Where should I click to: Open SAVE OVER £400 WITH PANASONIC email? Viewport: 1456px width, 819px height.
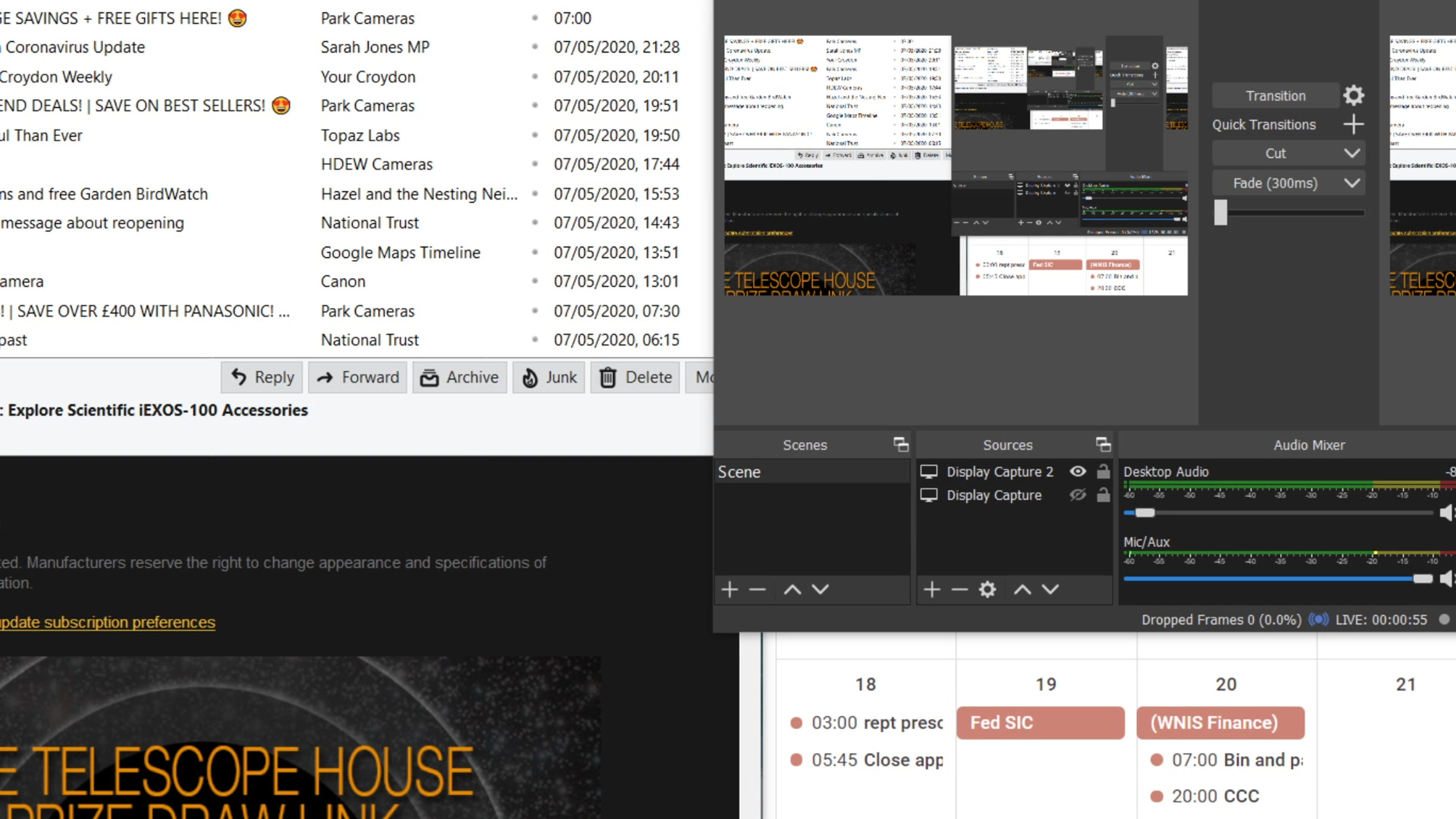tap(356, 311)
